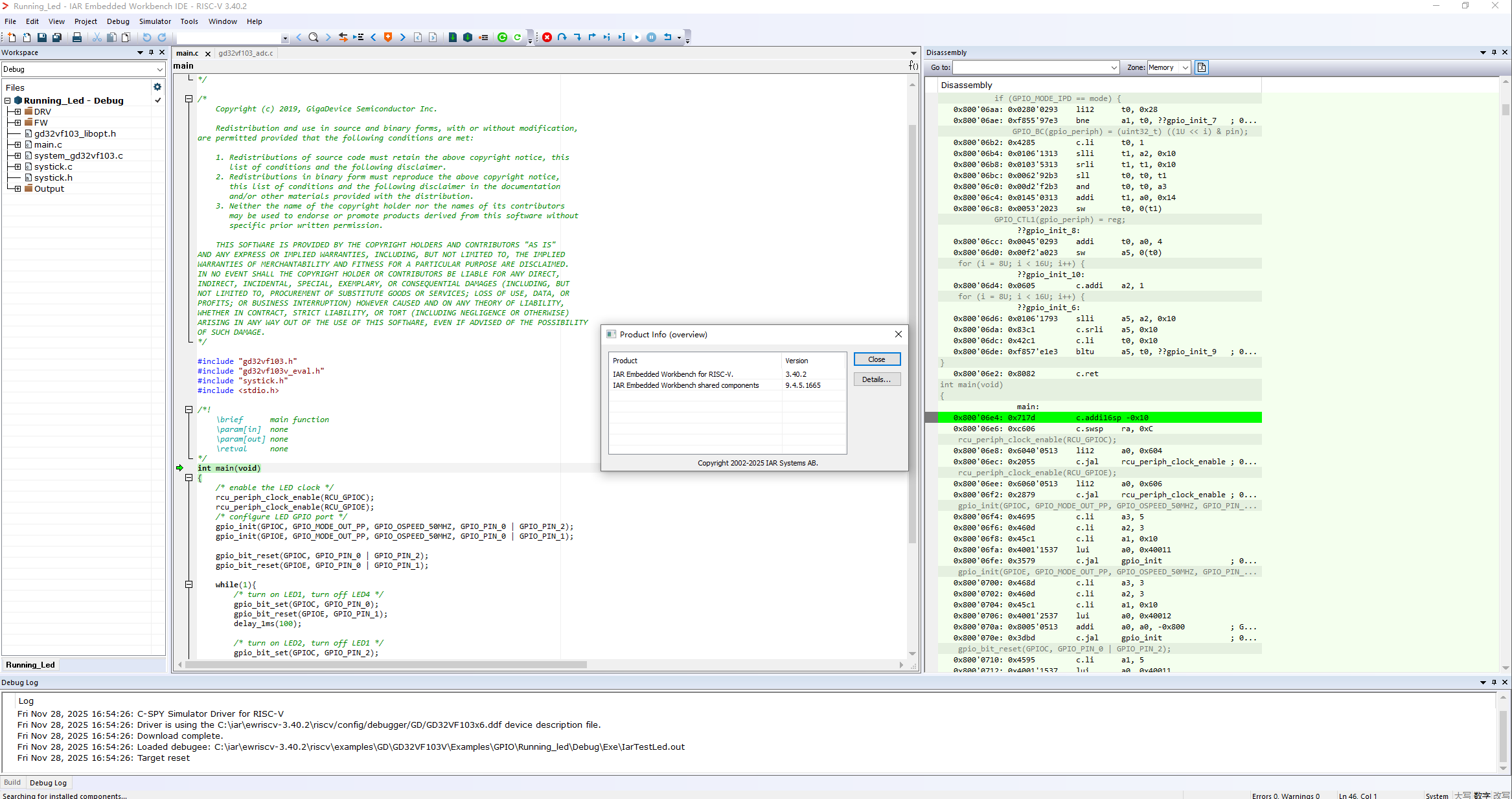1512x799 pixels.
Task: Click the Find magnifier toolbar icon
Action: coord(314,38)
